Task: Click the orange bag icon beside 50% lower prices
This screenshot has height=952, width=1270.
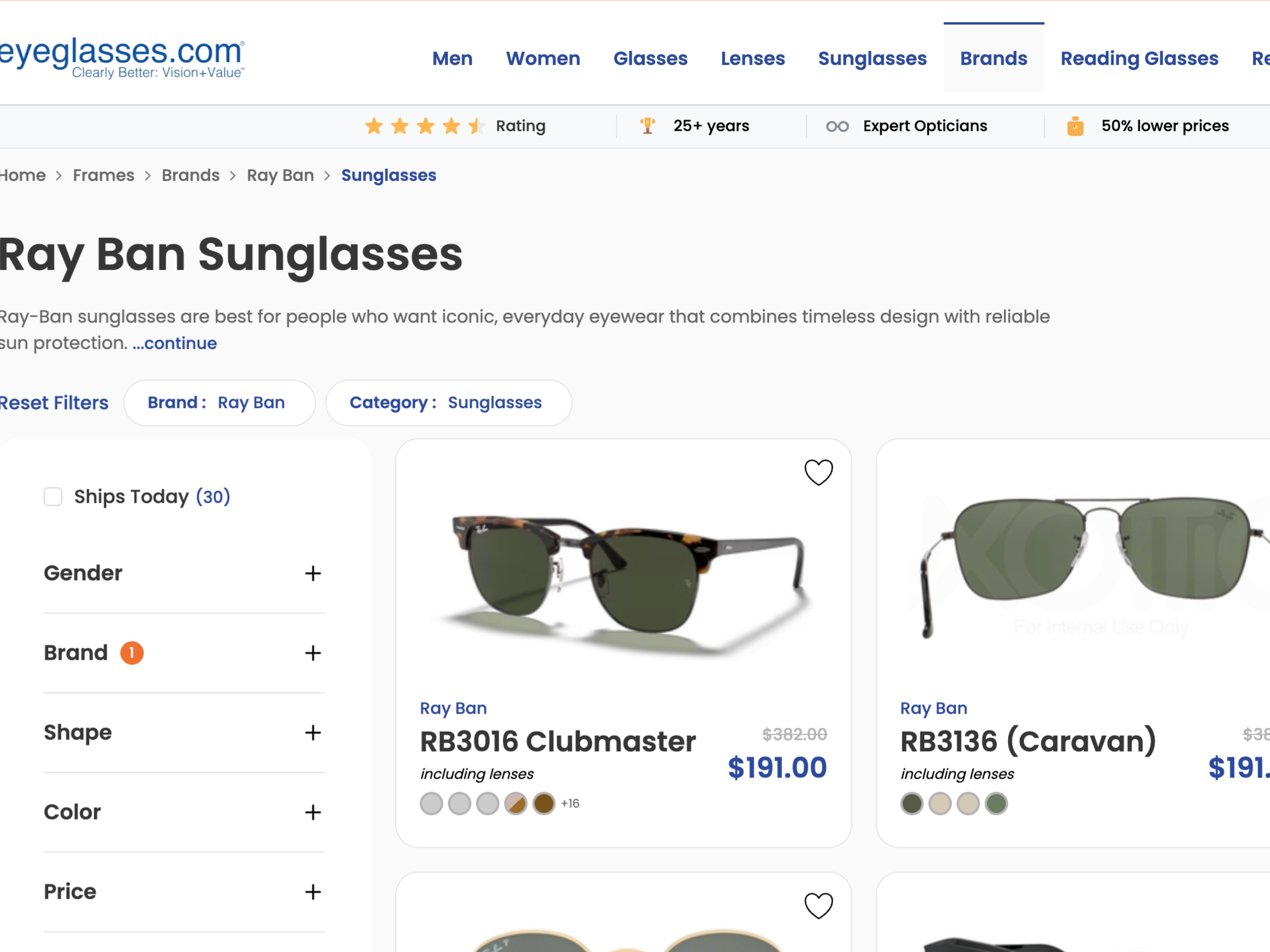Action: click(x=1075, y=126)
